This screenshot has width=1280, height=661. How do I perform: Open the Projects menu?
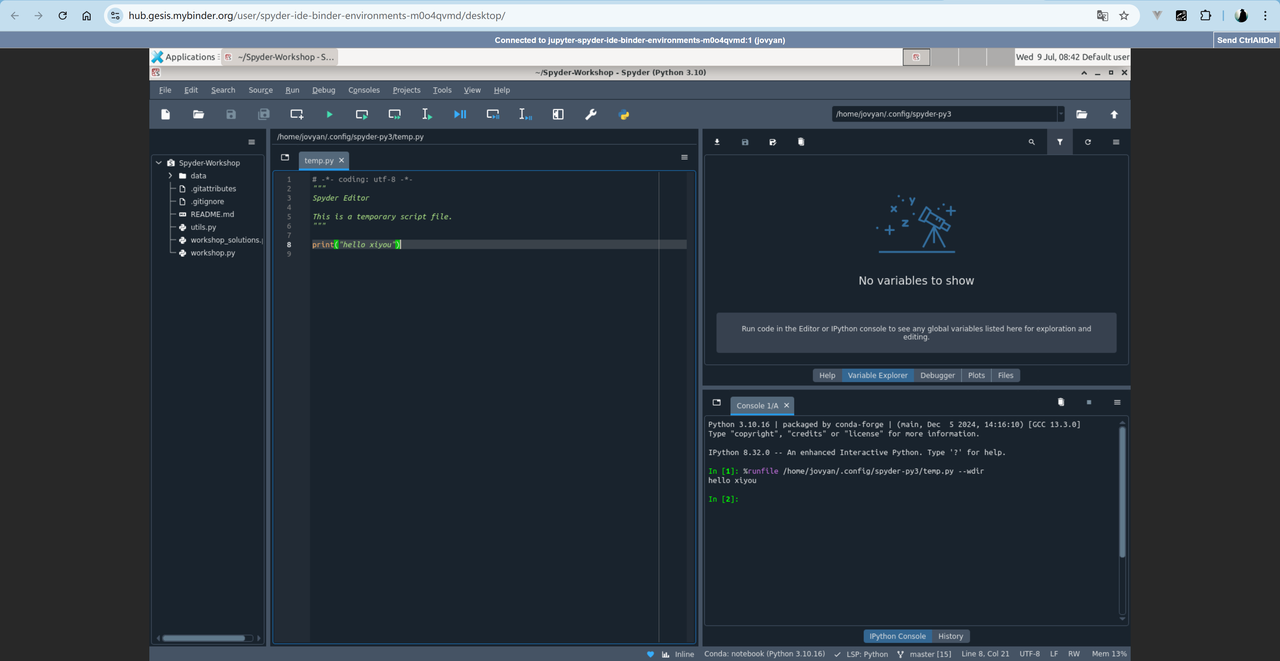(x=406, y=90)
